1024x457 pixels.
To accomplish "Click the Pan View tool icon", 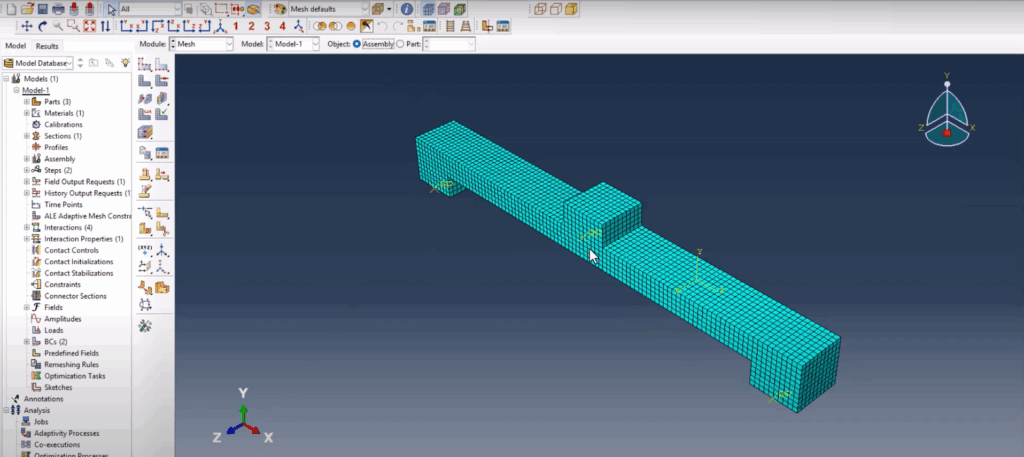I will coord(27,26).
